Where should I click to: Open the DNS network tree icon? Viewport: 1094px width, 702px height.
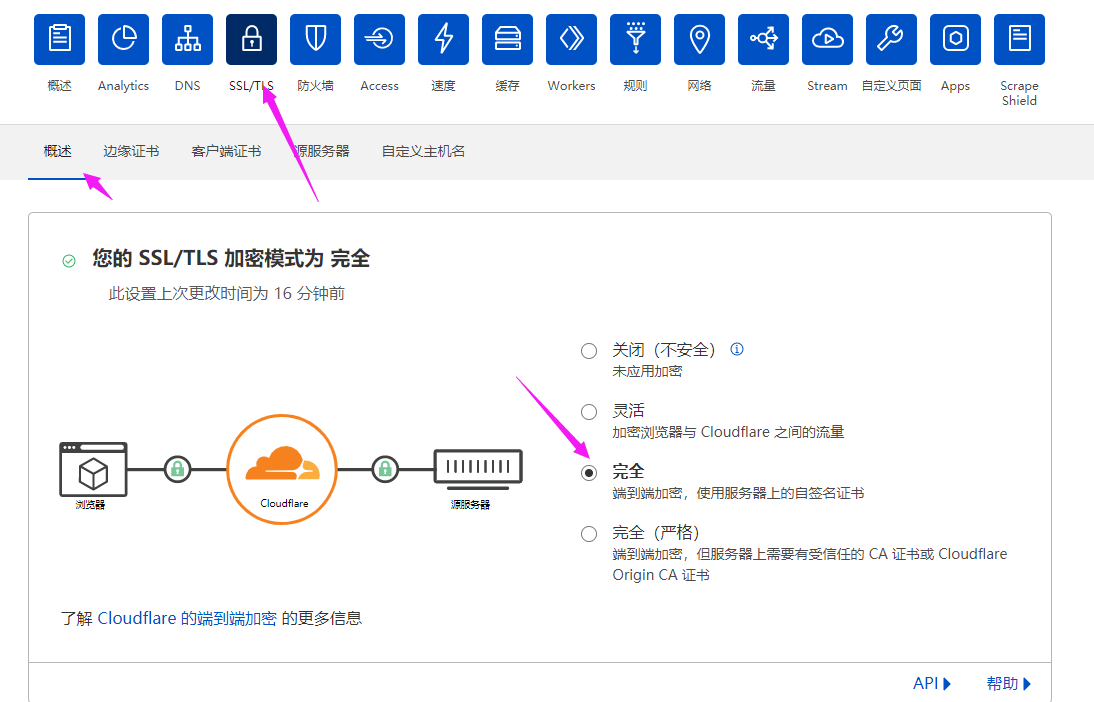188,39
